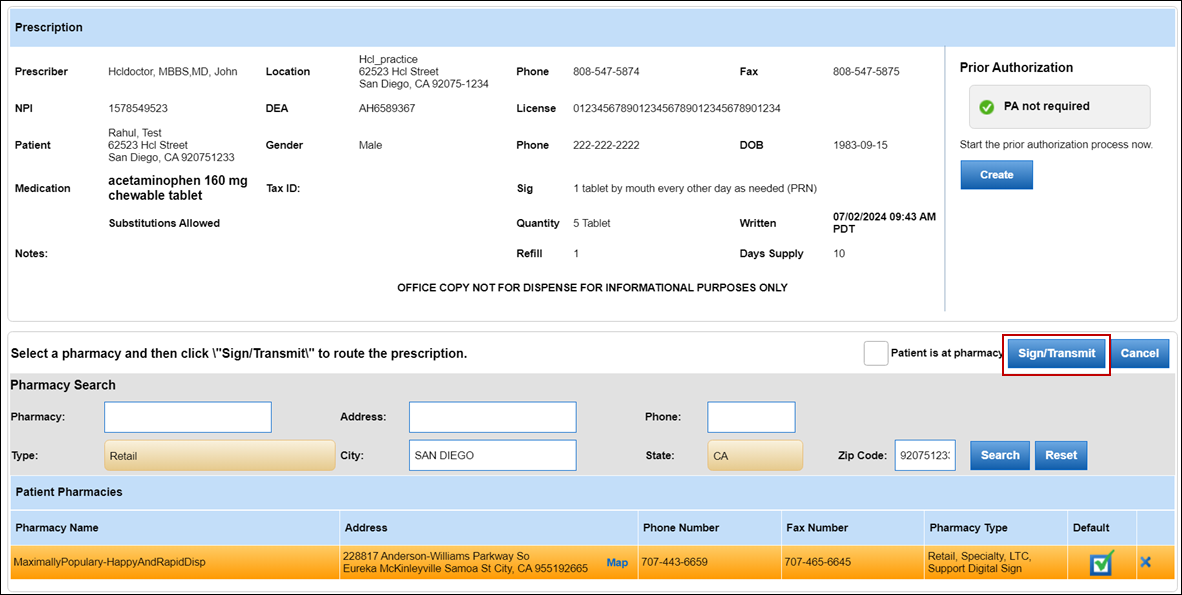
Task: Select the City field containing SAN DIEGO
Action: coord(492,455)
